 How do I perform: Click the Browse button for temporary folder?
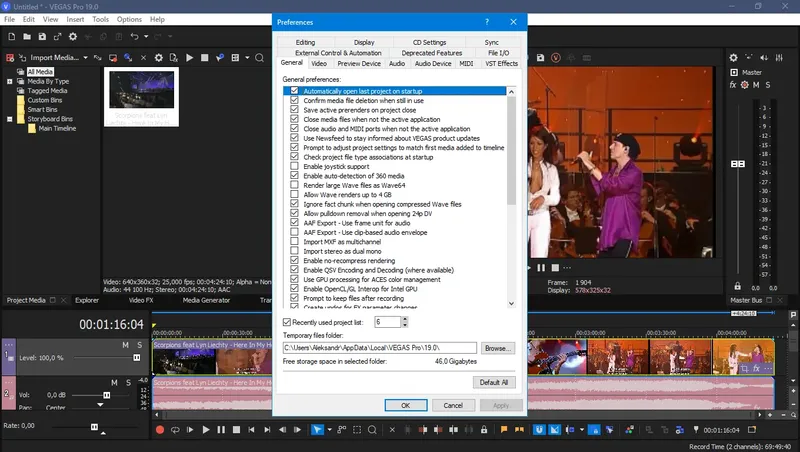click(497, 348)
